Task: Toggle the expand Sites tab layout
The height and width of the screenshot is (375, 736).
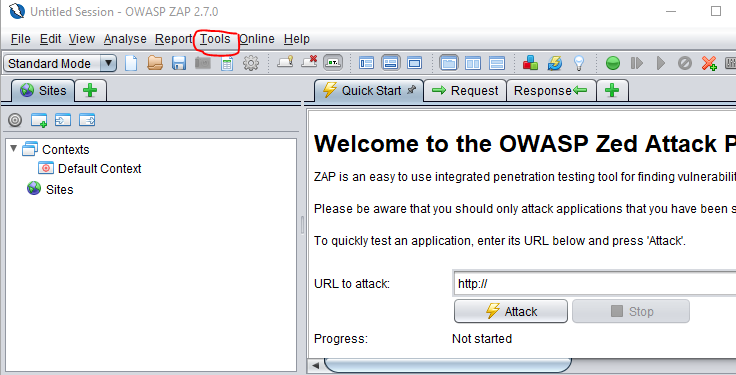Action: (366, 63)
